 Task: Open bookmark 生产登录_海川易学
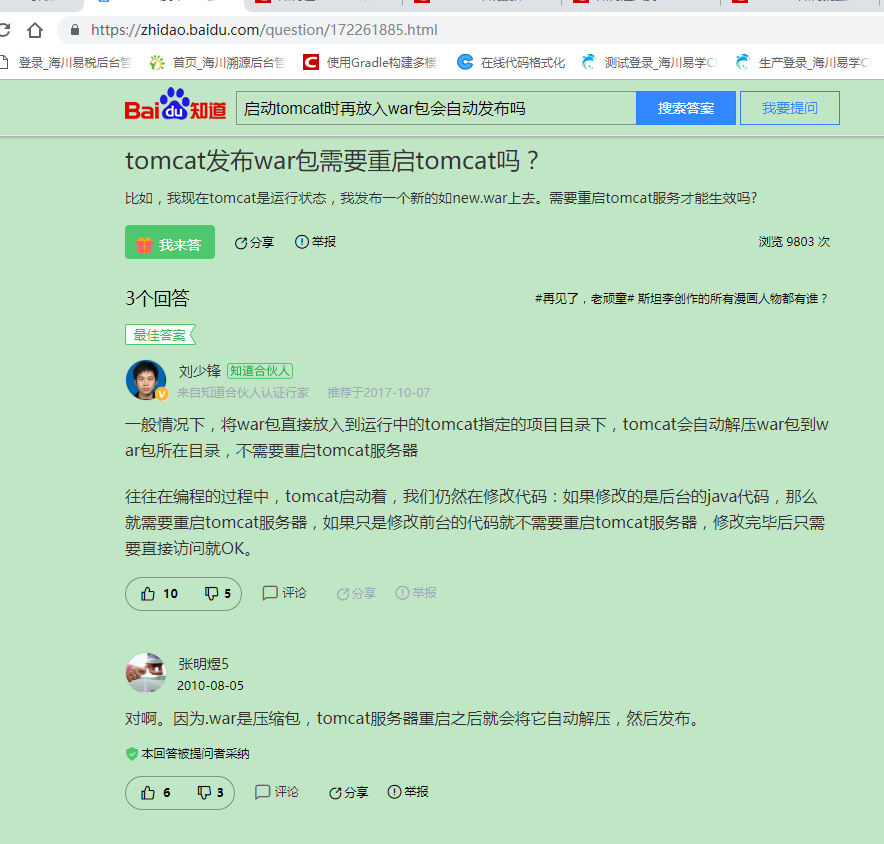805,63
